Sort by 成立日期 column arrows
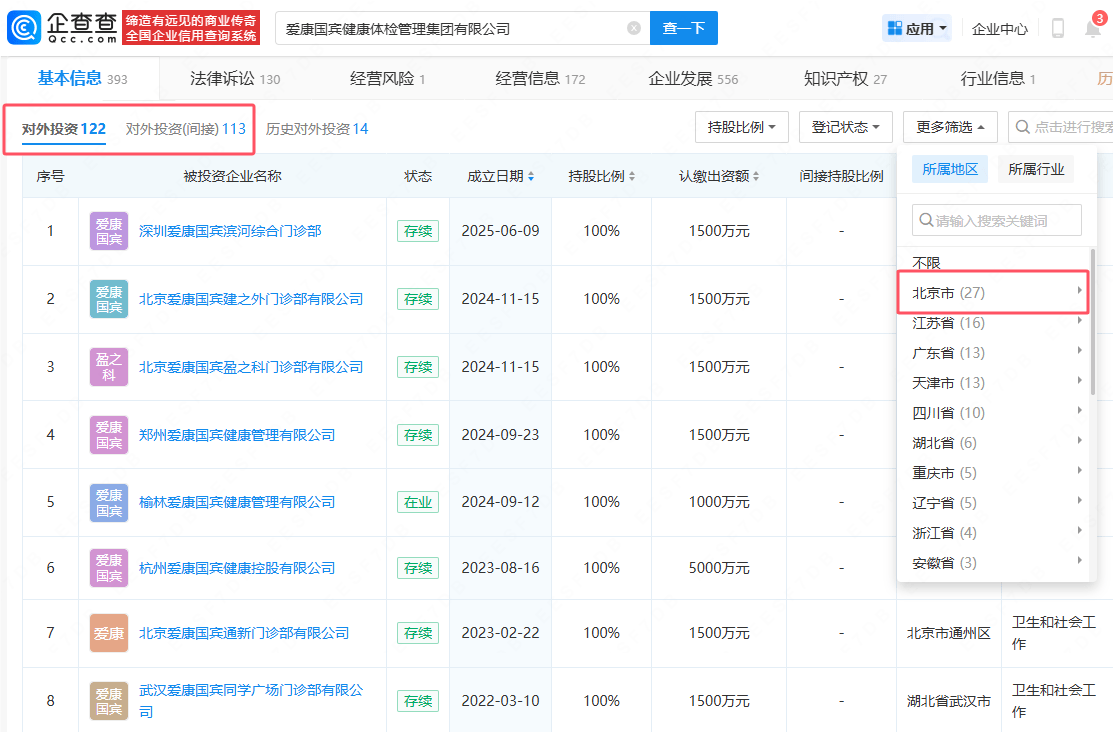The image size is (1113, 732). [x=531, y=177]
